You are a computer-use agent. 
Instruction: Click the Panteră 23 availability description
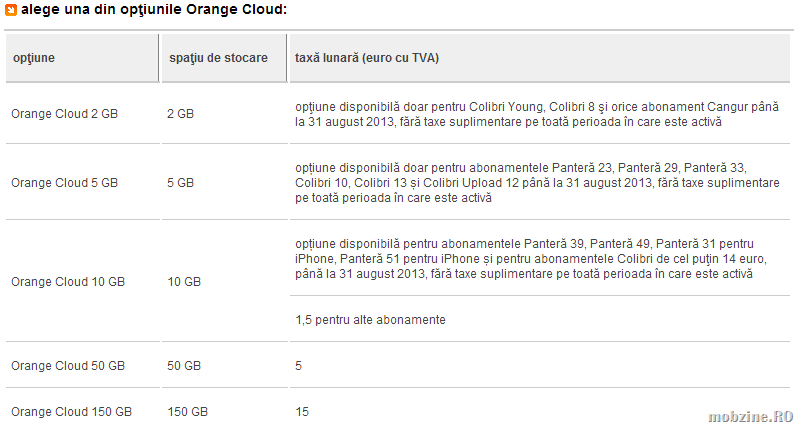pyautogui.click(x=537, y=182)
